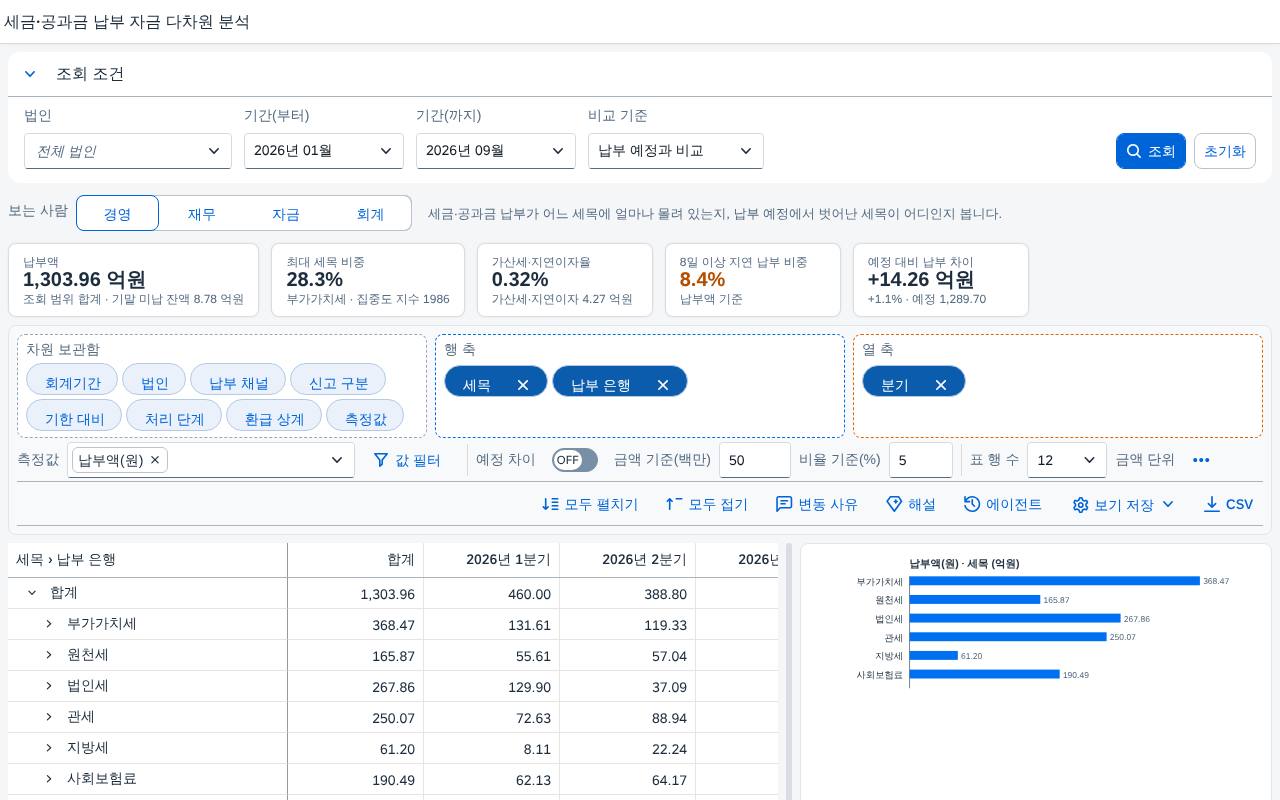Open 변동 사유 comments

[x=817, y=505]
